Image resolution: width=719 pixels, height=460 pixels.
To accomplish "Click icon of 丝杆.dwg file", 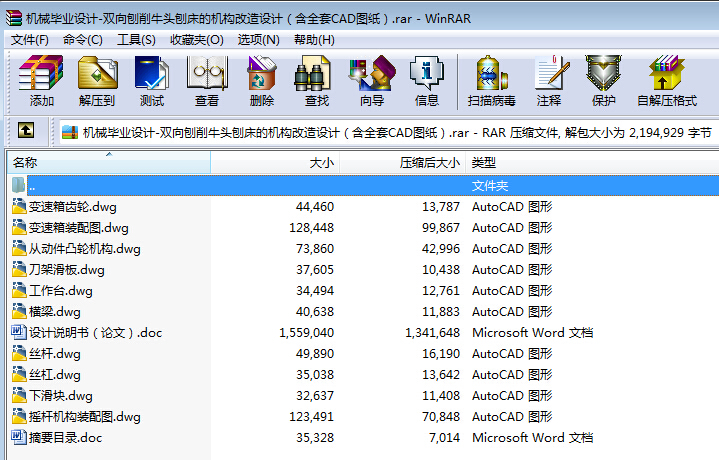I will click(19, 353).
